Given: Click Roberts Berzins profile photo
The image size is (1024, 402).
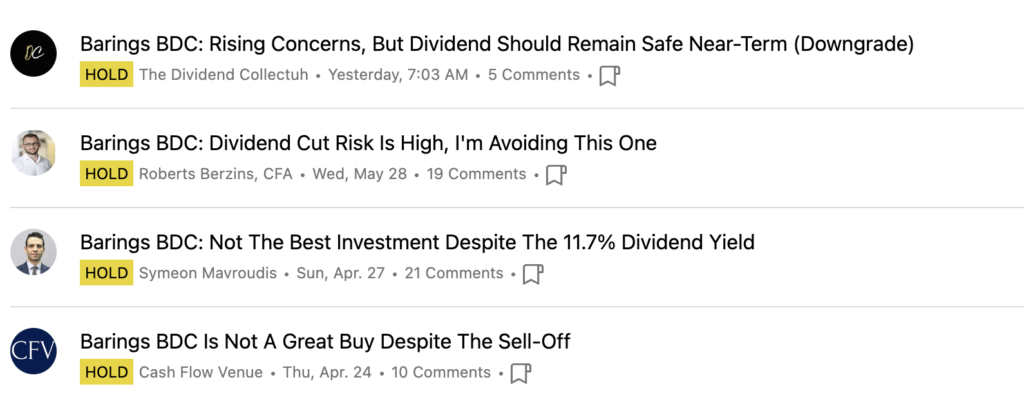Looking at the screenshot, I should pyautogui.click(x=33, y=153).
